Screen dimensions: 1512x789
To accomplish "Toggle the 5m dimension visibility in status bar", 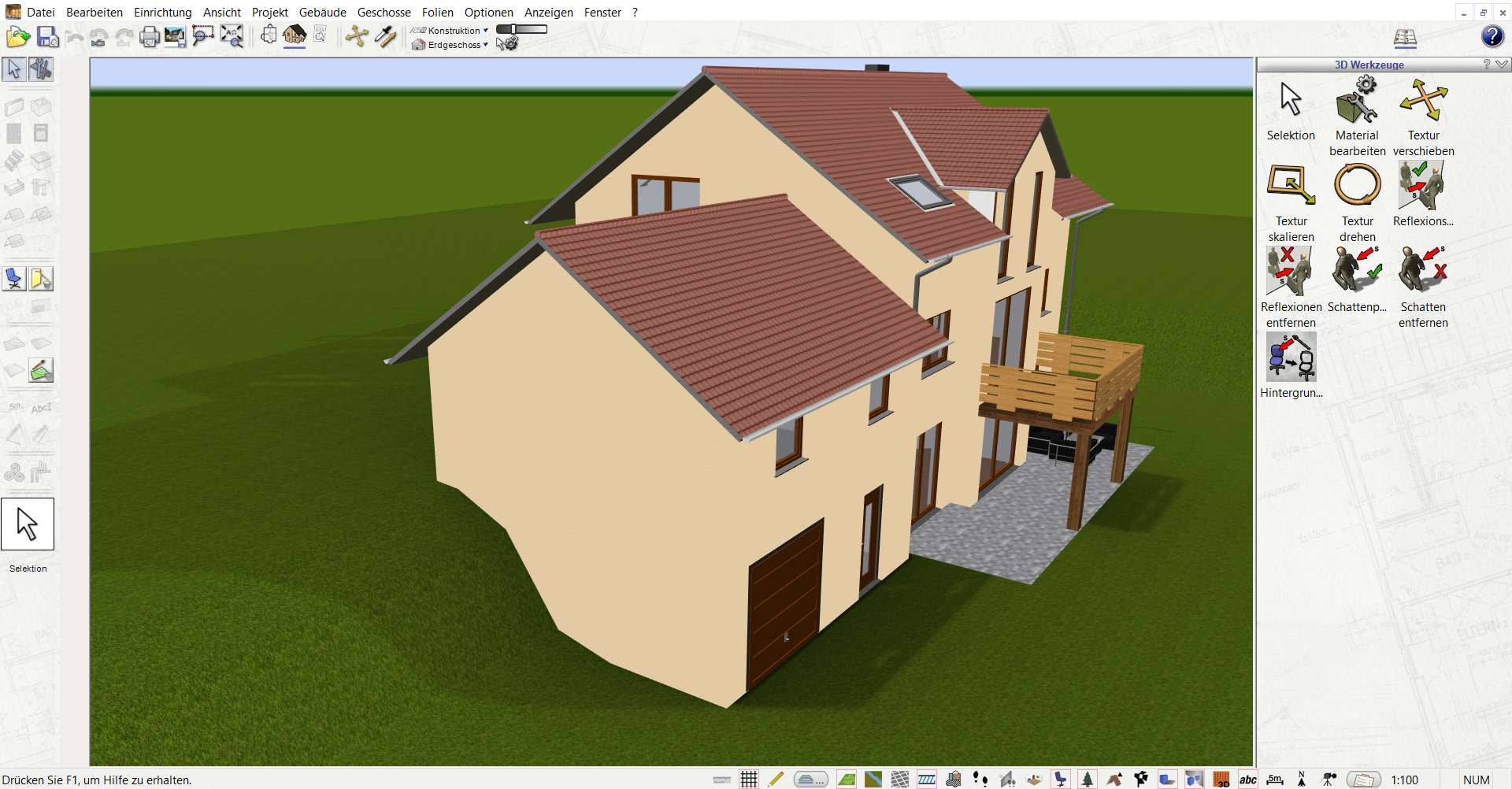I will [x=1275, y=780].
